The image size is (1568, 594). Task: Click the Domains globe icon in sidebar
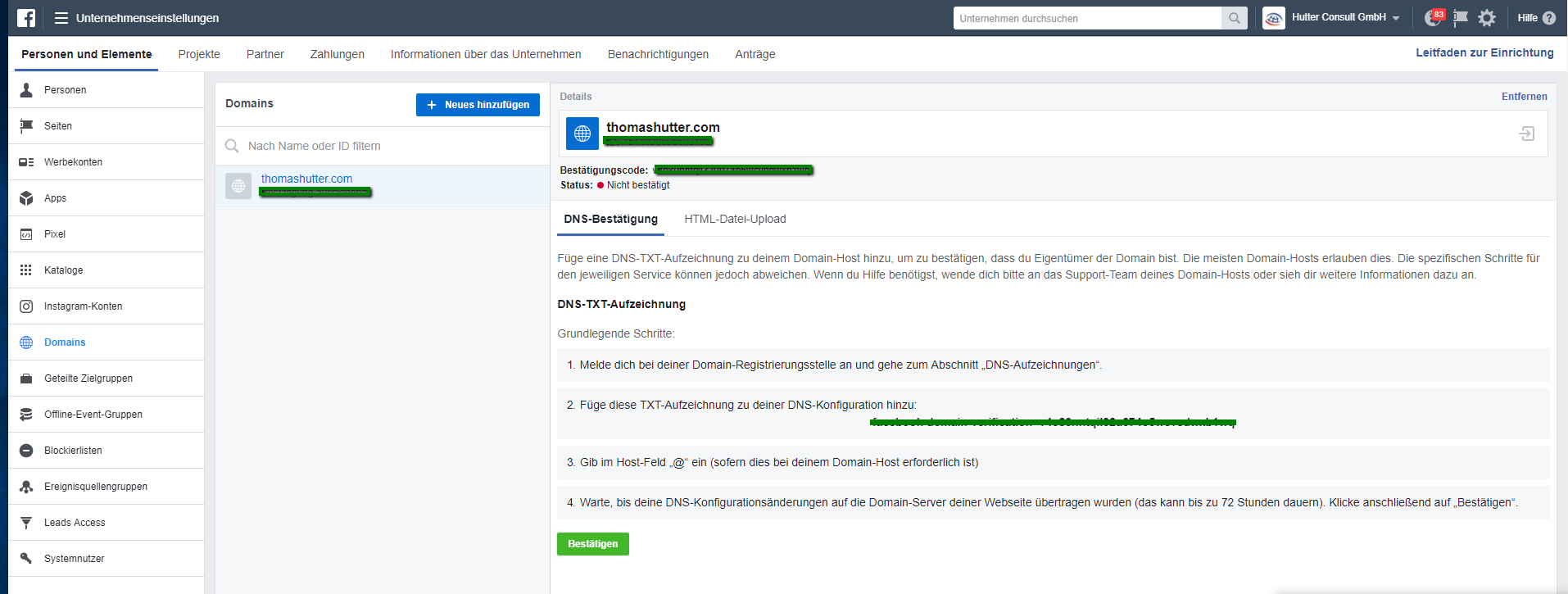coord(26,342)
